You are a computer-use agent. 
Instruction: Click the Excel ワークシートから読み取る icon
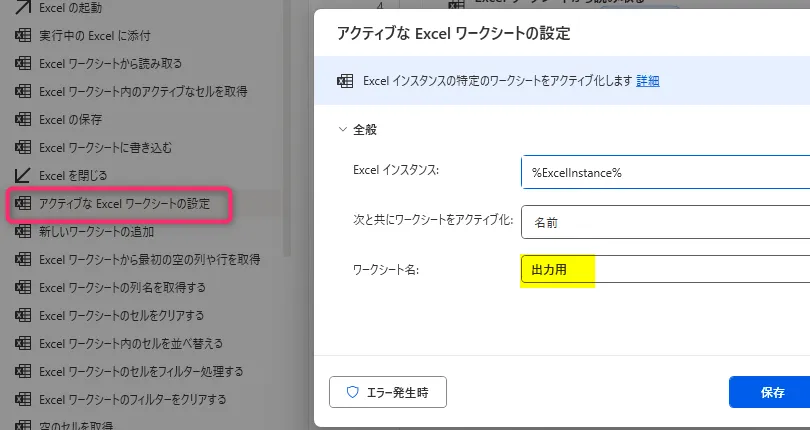[x=22, y=63]
